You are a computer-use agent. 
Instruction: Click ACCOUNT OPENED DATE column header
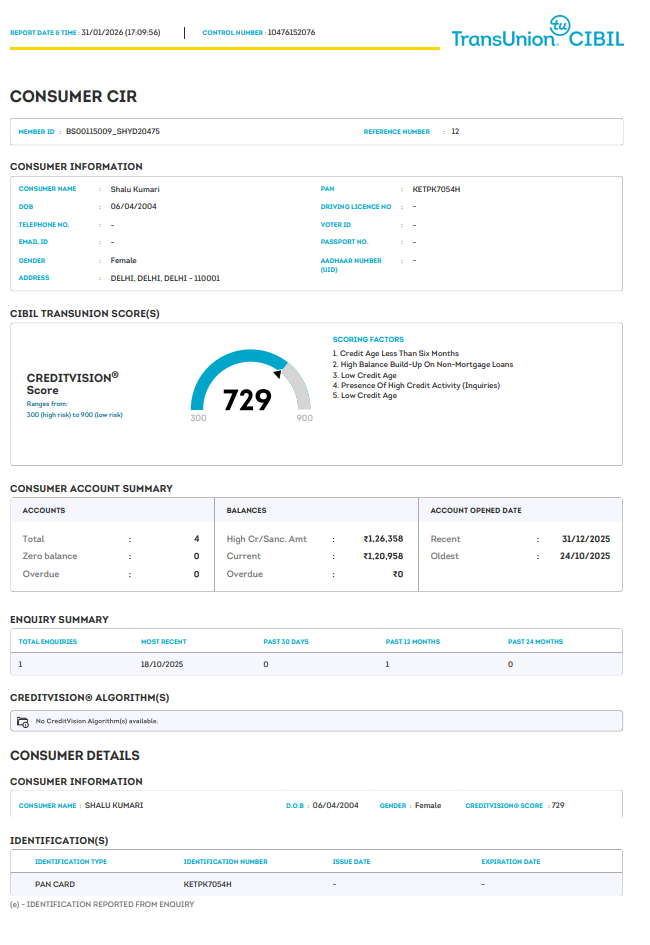coord(476,510)
